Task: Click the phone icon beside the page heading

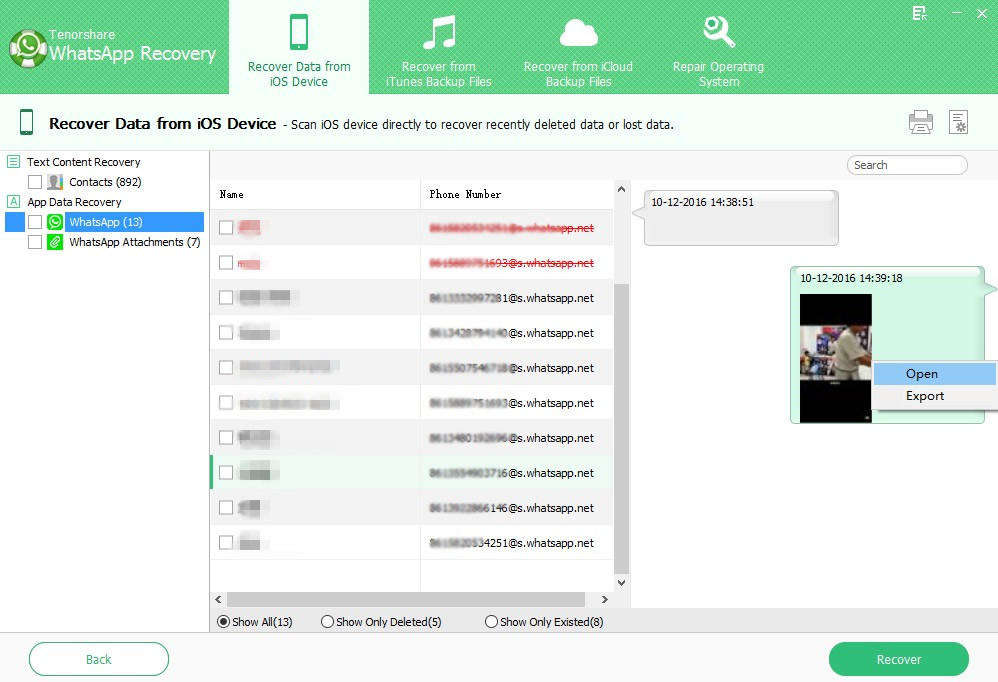Action: pos(26,122)
